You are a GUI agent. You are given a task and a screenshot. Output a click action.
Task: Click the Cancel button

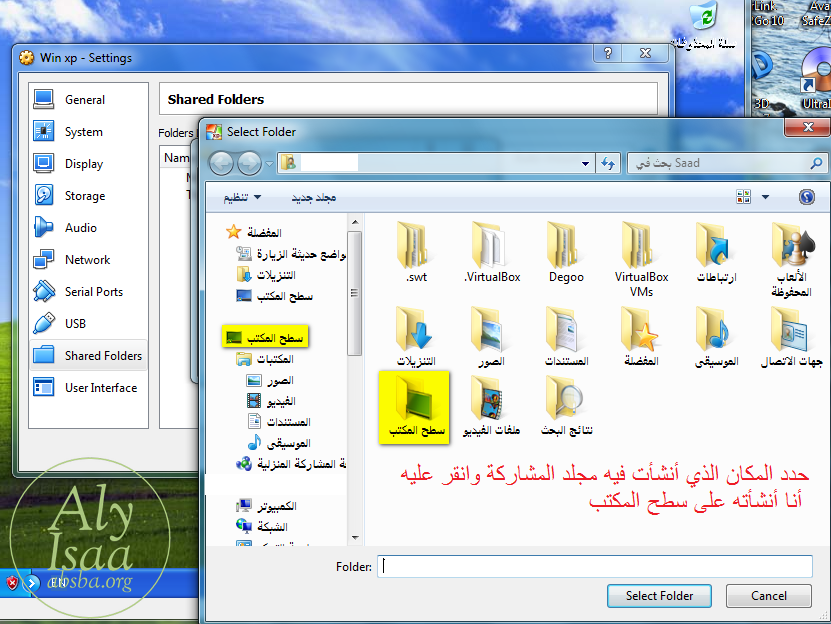pyautogui.click(x=768, y=596)
